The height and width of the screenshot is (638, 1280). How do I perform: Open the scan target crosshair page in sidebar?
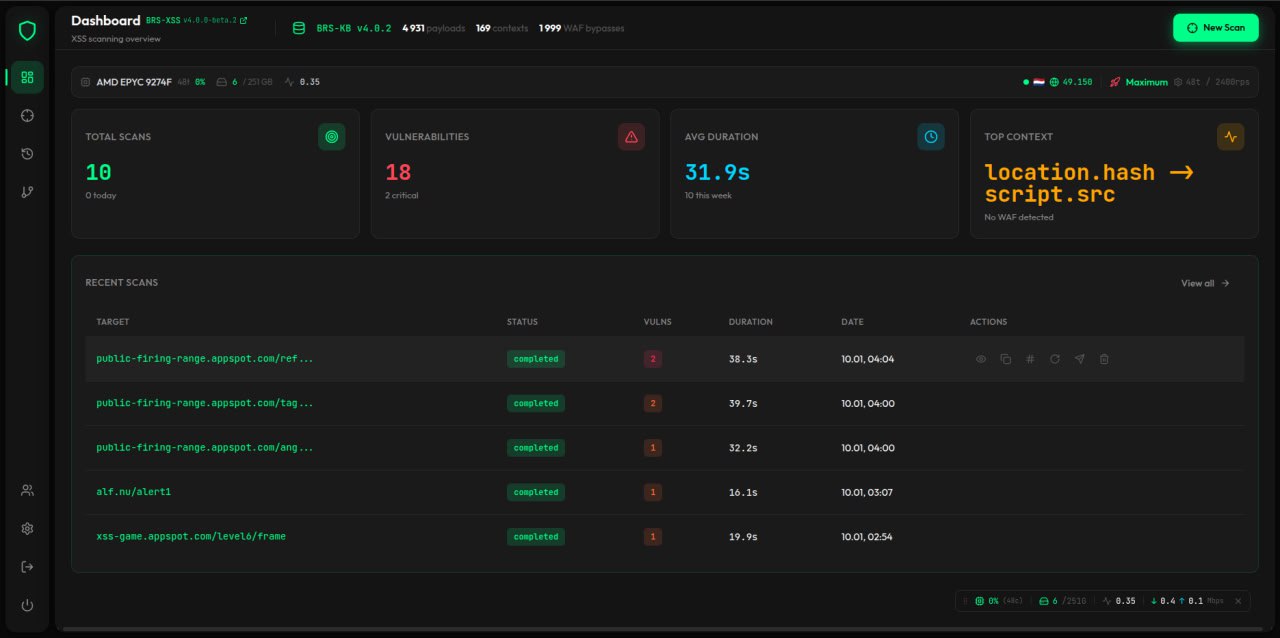click(x=27, y=115)
